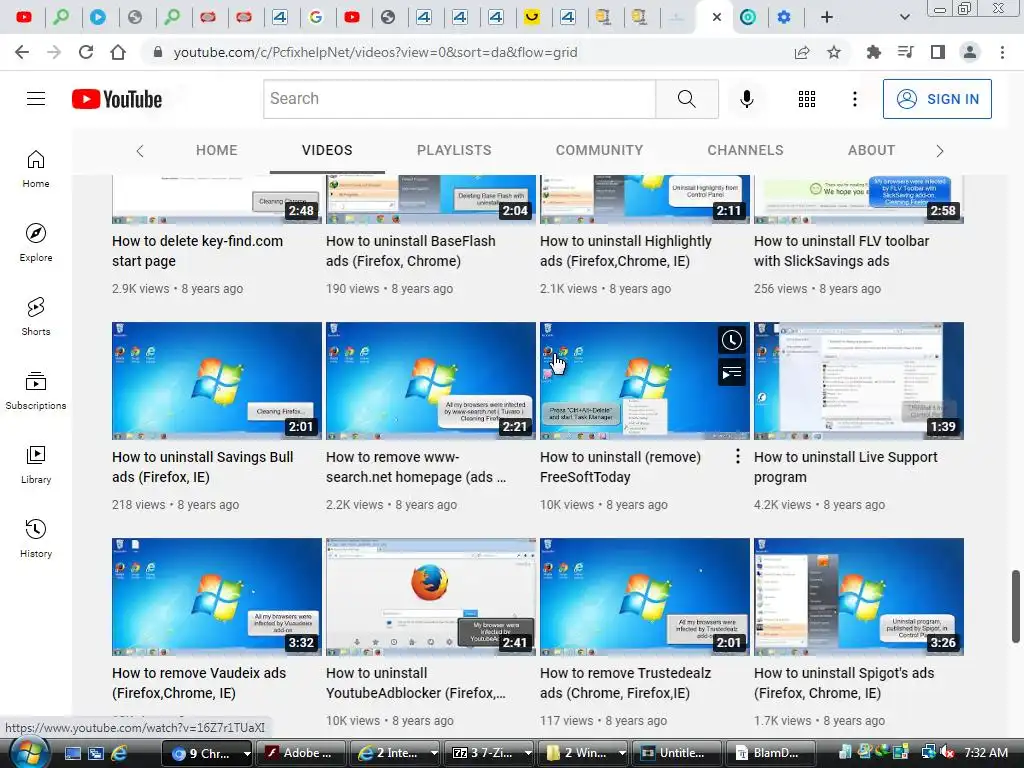This screenshot has height=768, width=1024.
Task: Open Chrome profile avatar
Action: (x=970, y=52)
